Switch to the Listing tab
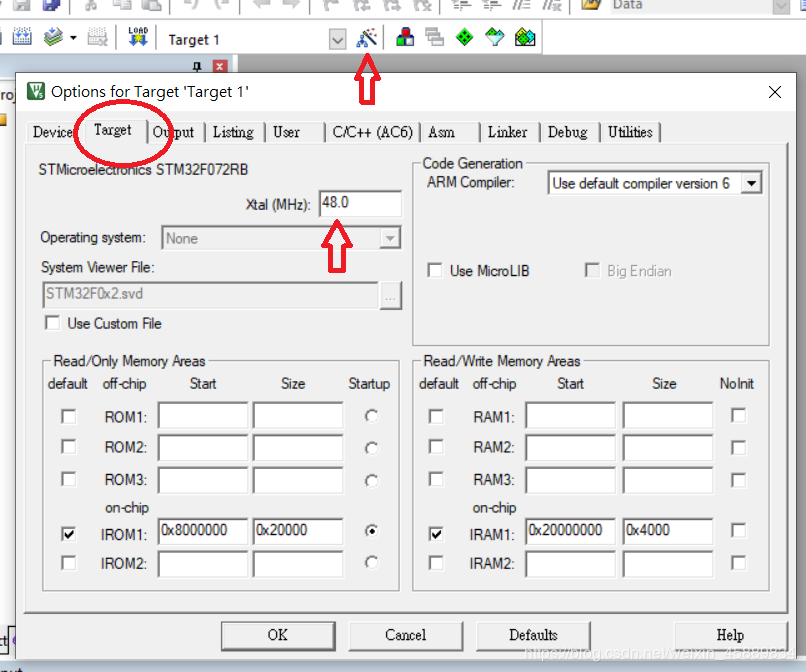806x672 pixels. coord(233,132)
